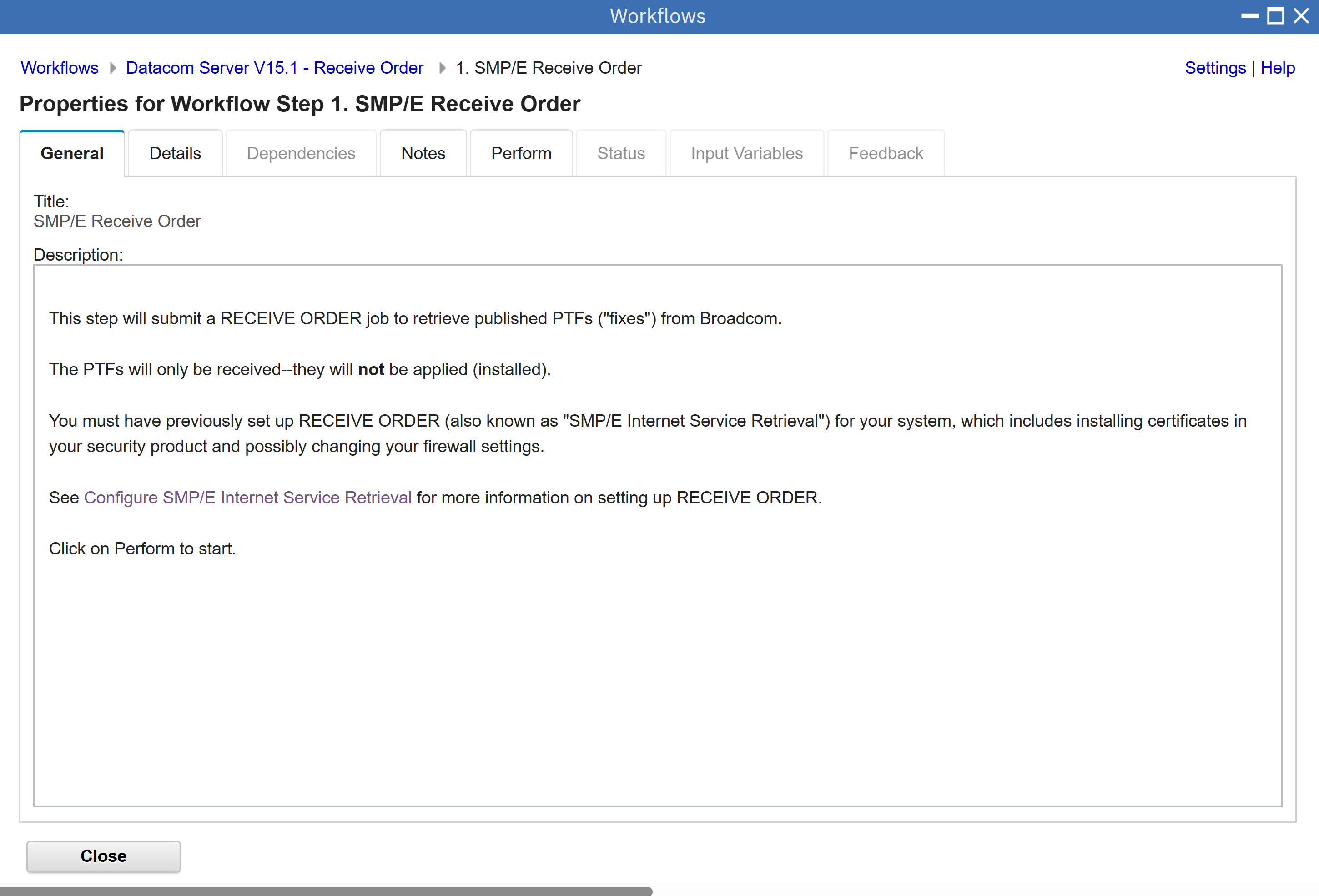Open the Help link

(x=1277, y=68)
